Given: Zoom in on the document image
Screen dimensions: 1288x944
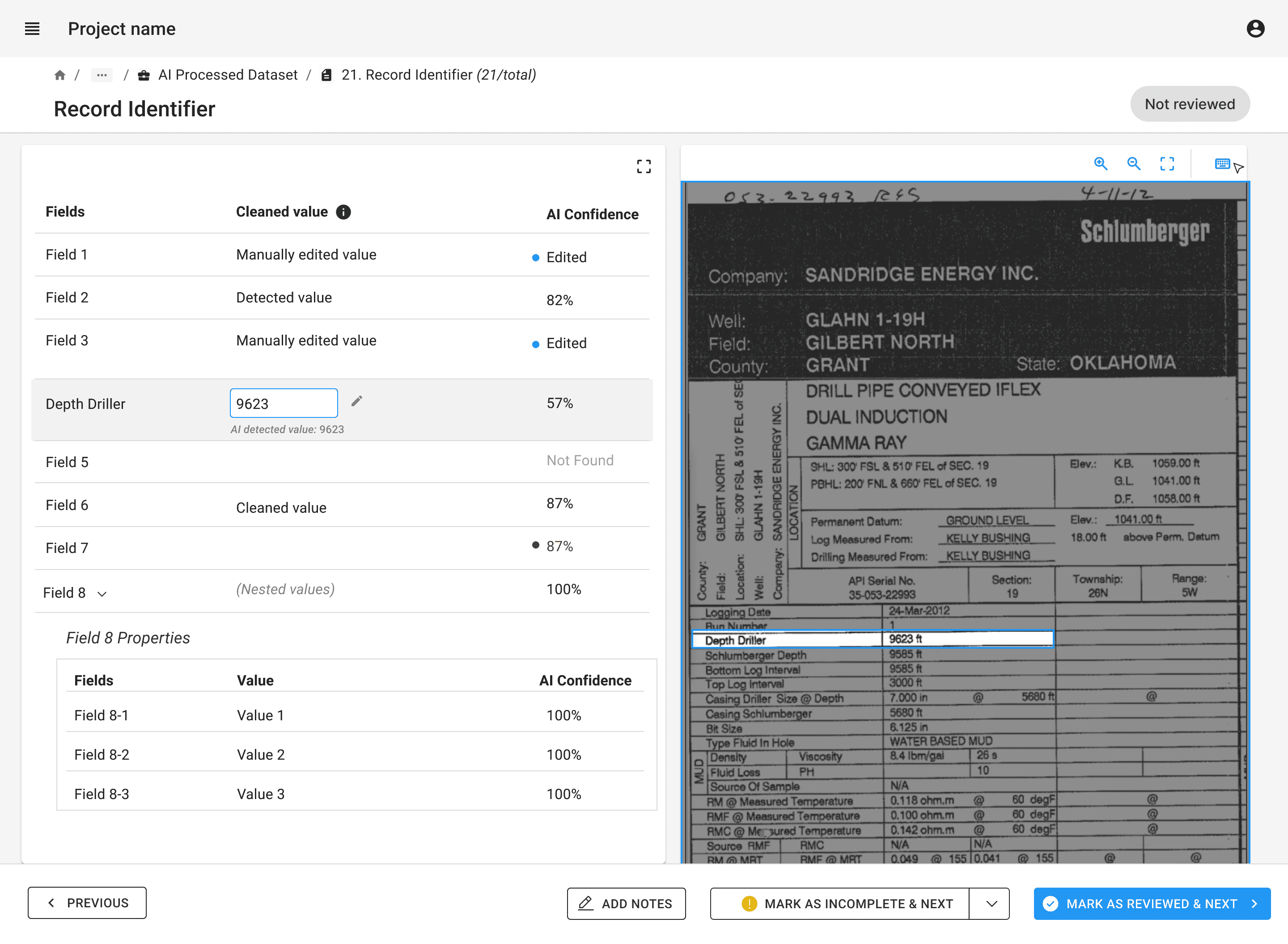Looking at the screenshot, I should click(x=1100, y=164).
